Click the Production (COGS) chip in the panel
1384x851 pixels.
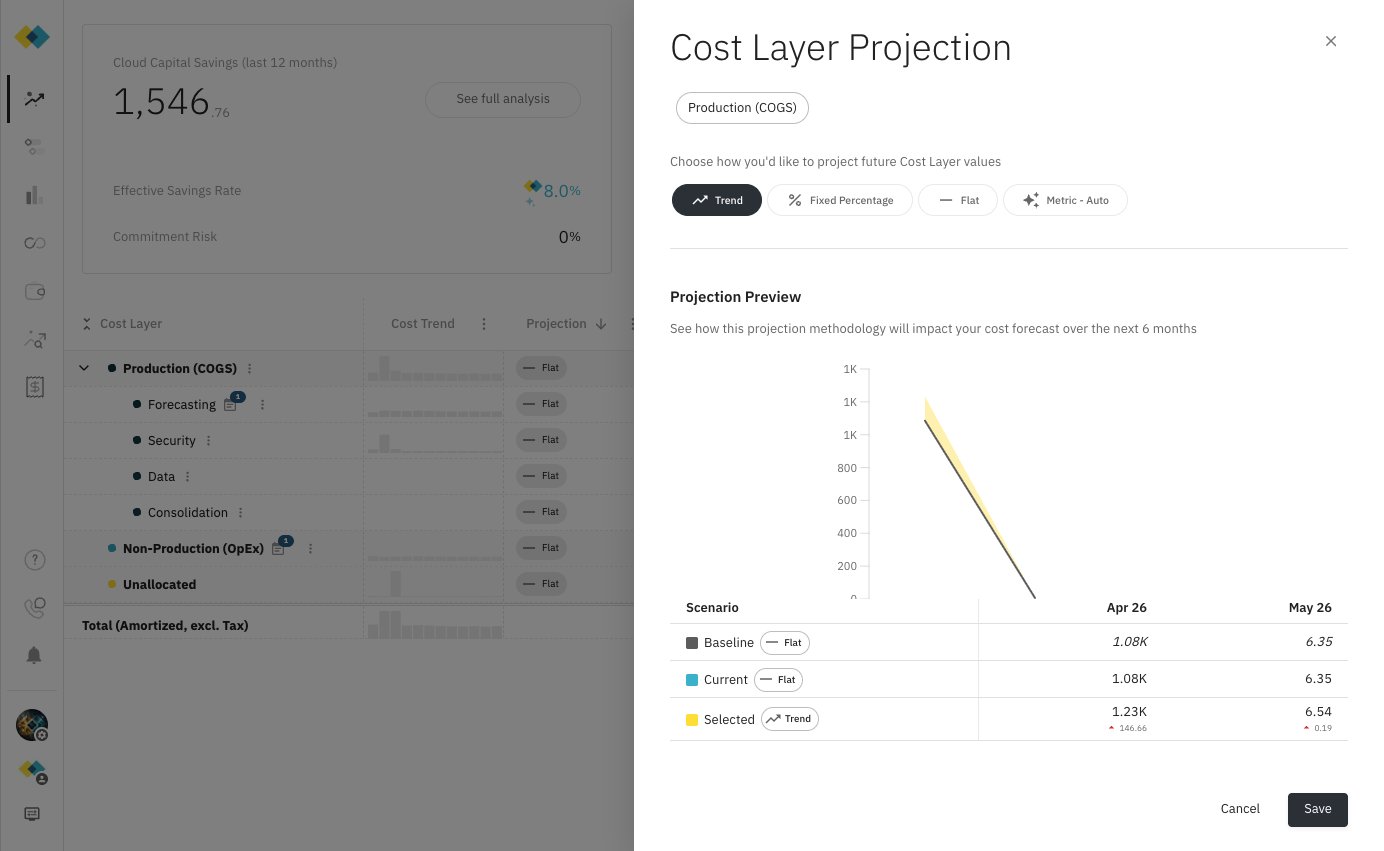[x=742, y=108]
